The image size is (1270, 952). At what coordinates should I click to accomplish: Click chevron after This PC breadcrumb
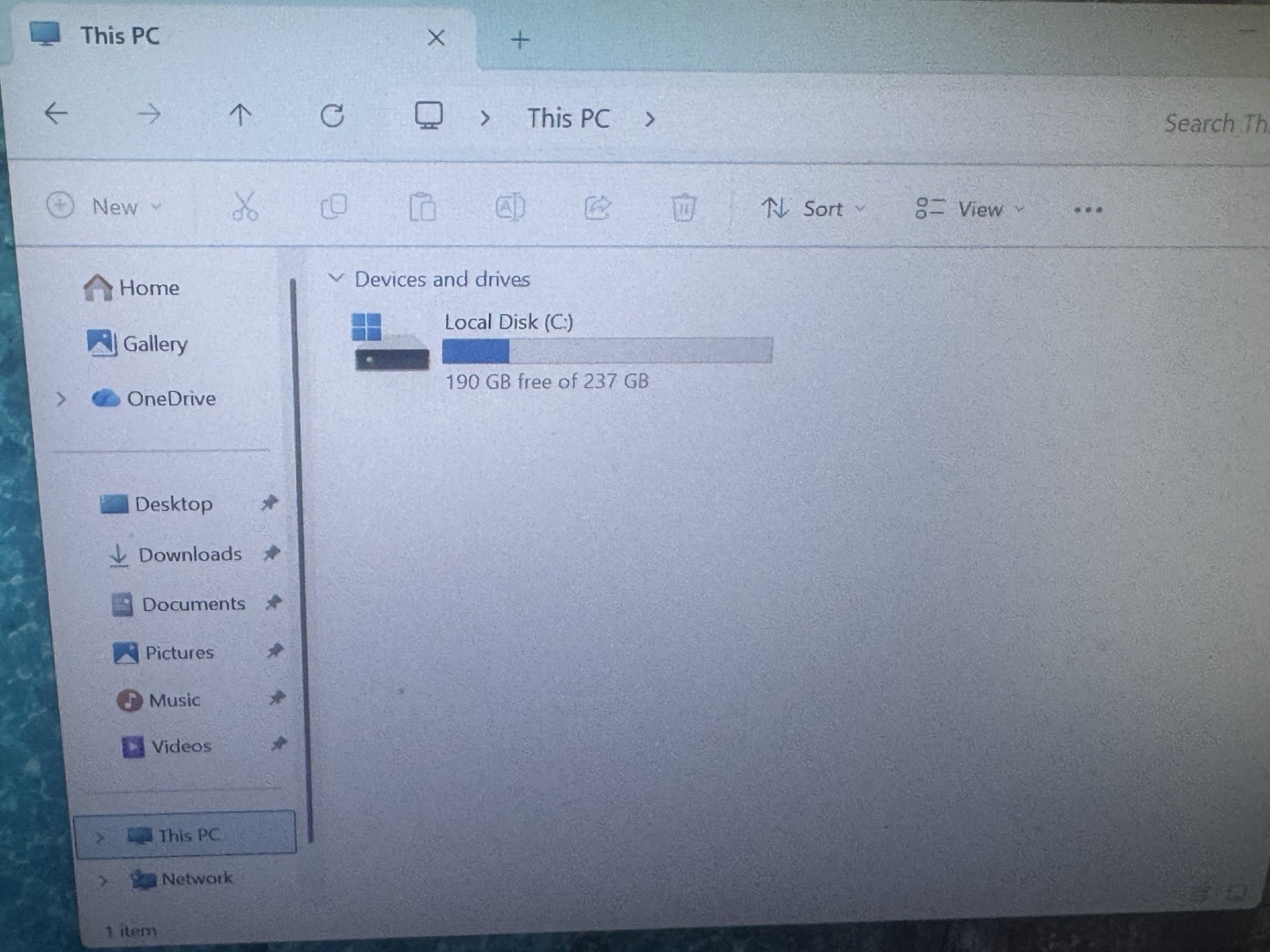pyautogui.click(x=650, y=120)
